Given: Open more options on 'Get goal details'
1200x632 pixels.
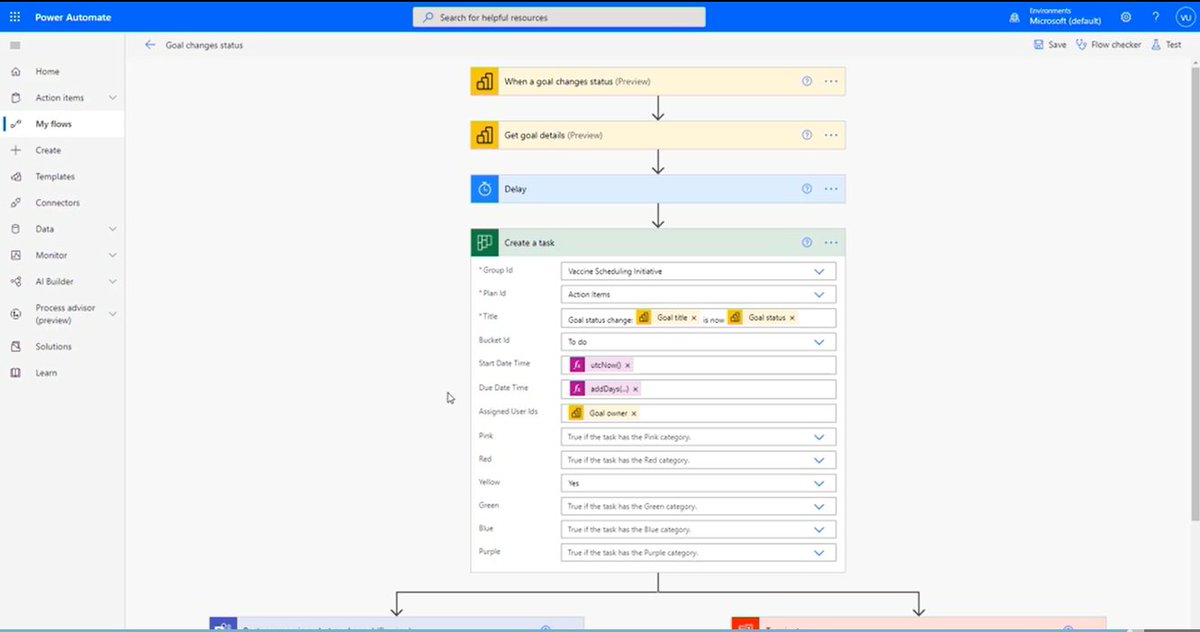Looking at the screenshot, I should 831,135.
